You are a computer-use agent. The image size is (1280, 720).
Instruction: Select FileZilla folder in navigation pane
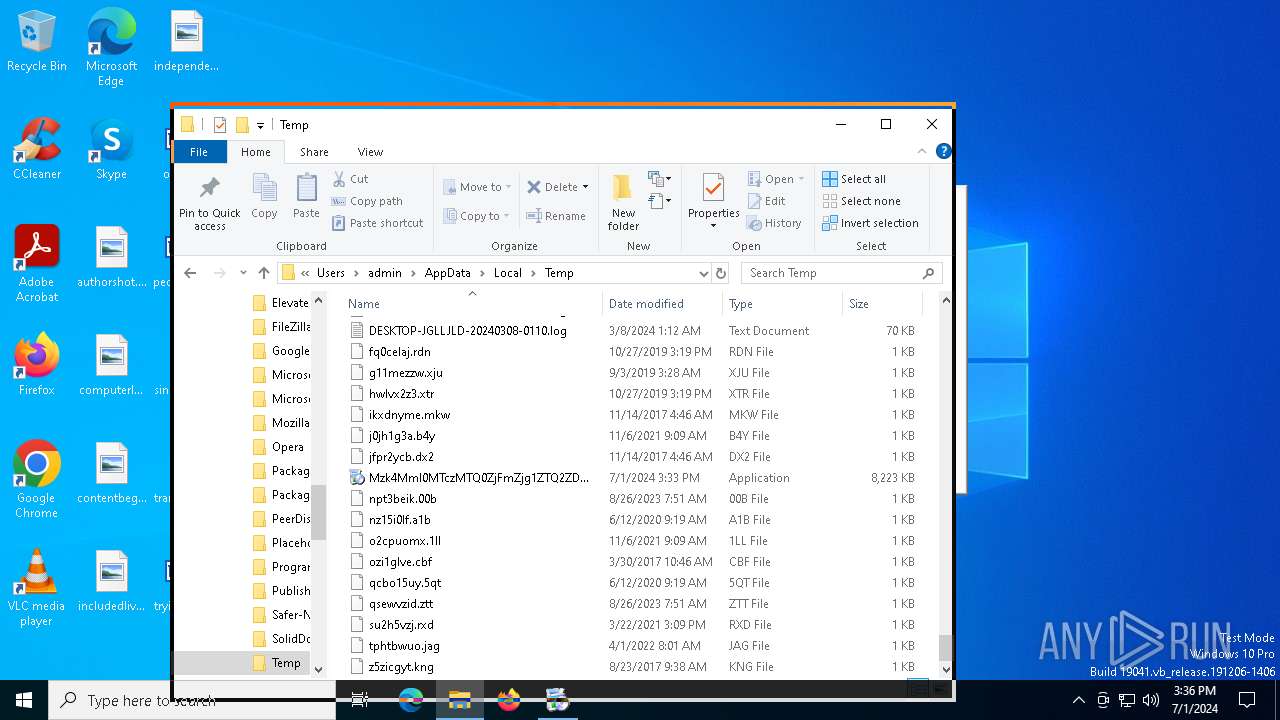(290, 327)
